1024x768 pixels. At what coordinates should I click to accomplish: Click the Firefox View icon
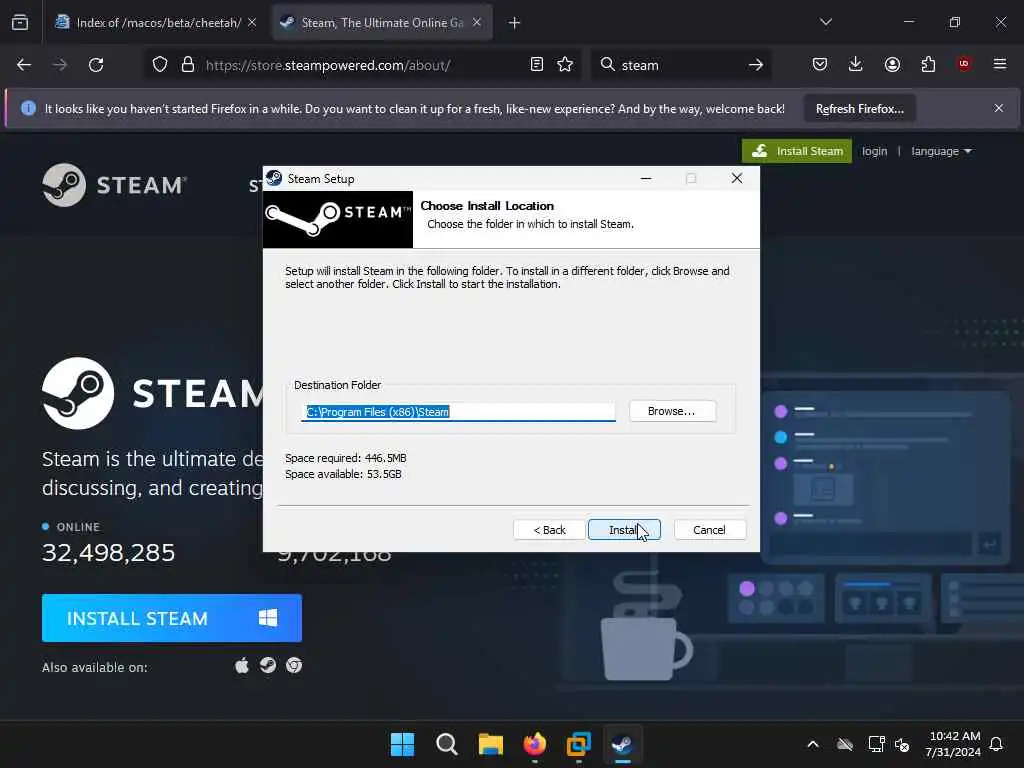point(20,22)
